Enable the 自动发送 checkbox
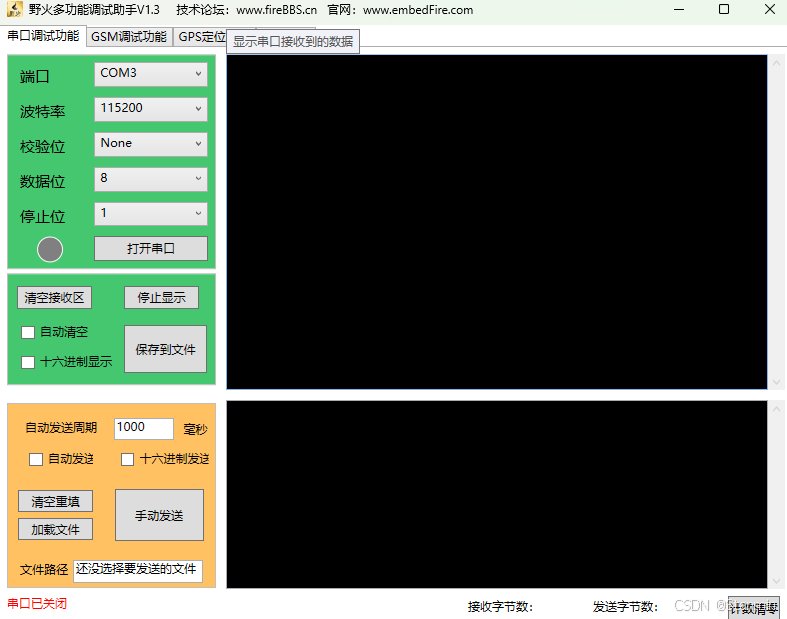This screenshot has width=787, height=619. coord(36,459)
